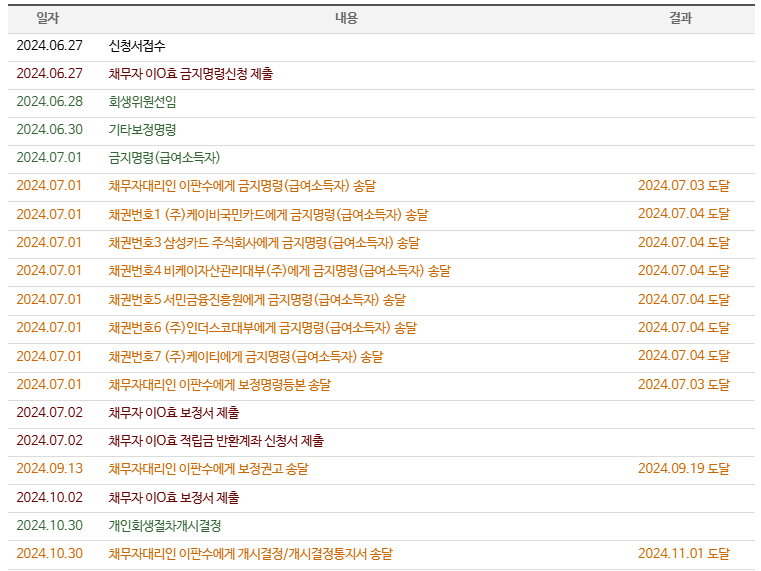The width and height of the screenshot is (761, 571).
Task: Select 2024.07.04 도달 result for 채권번호4 row
Action: (x=684, y=271)
